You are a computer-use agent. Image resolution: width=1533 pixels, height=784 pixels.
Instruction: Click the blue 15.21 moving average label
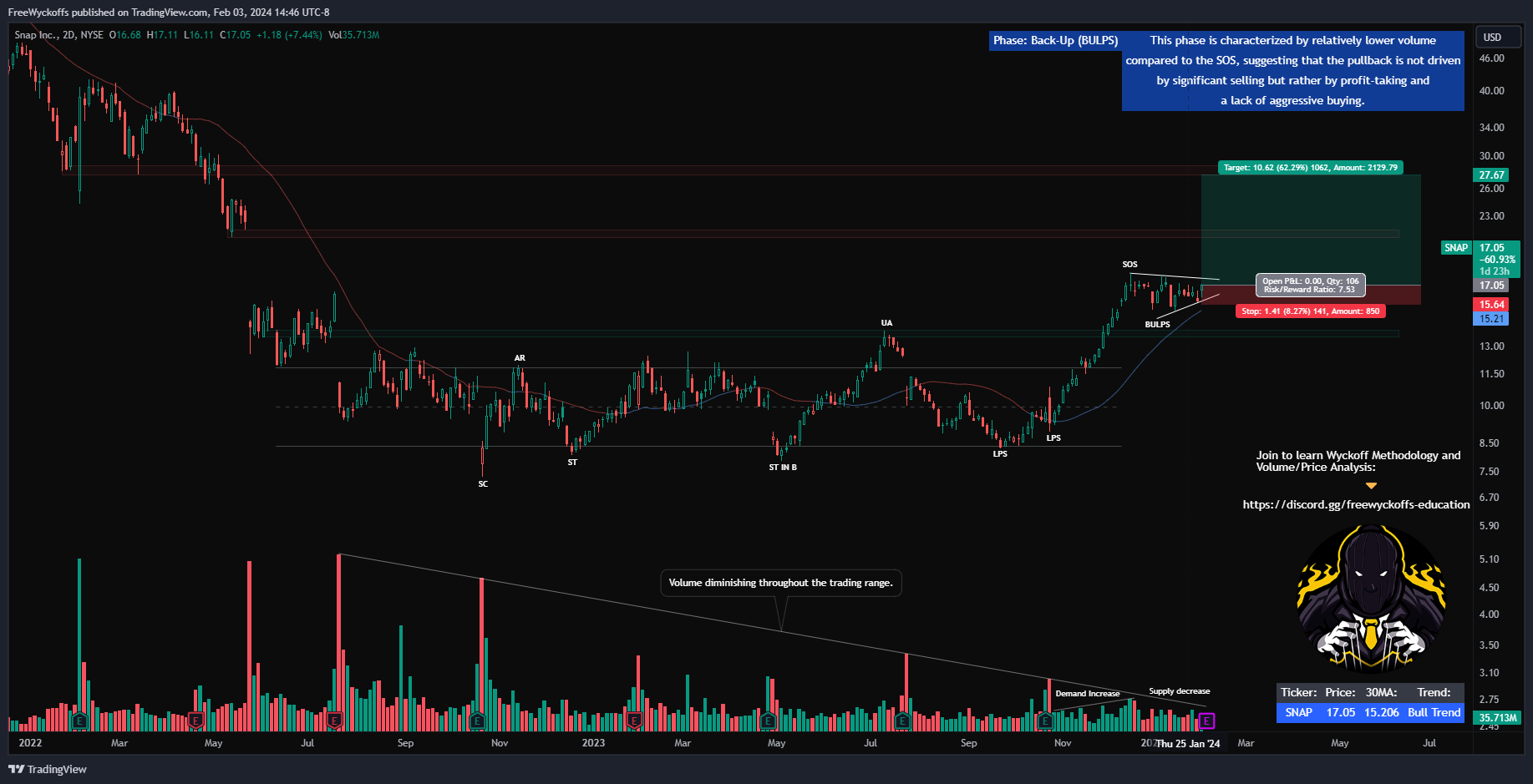click(x=1492, y=319)
